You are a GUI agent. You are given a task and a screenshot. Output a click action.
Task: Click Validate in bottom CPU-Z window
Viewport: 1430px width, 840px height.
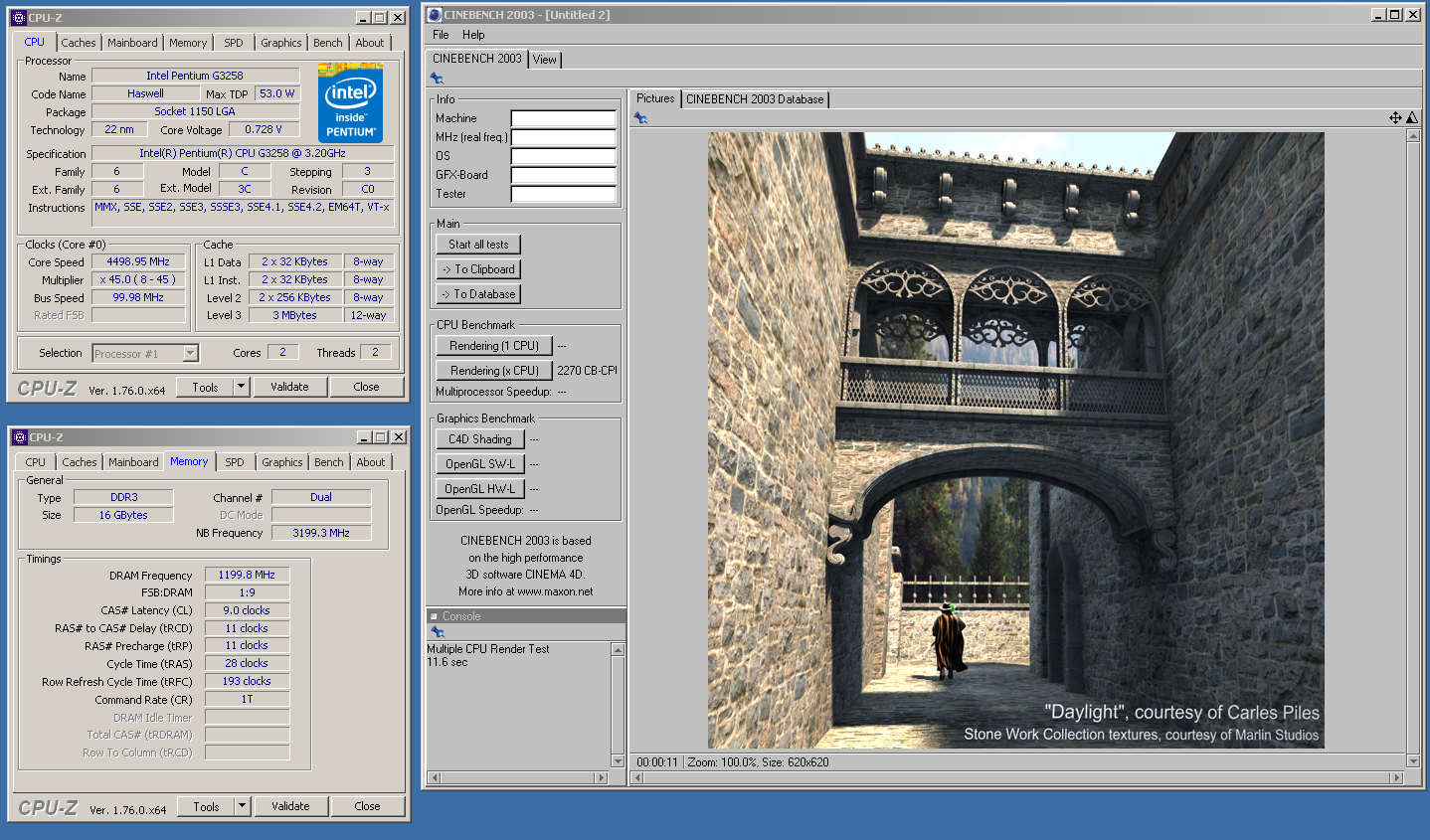point(290,806)
